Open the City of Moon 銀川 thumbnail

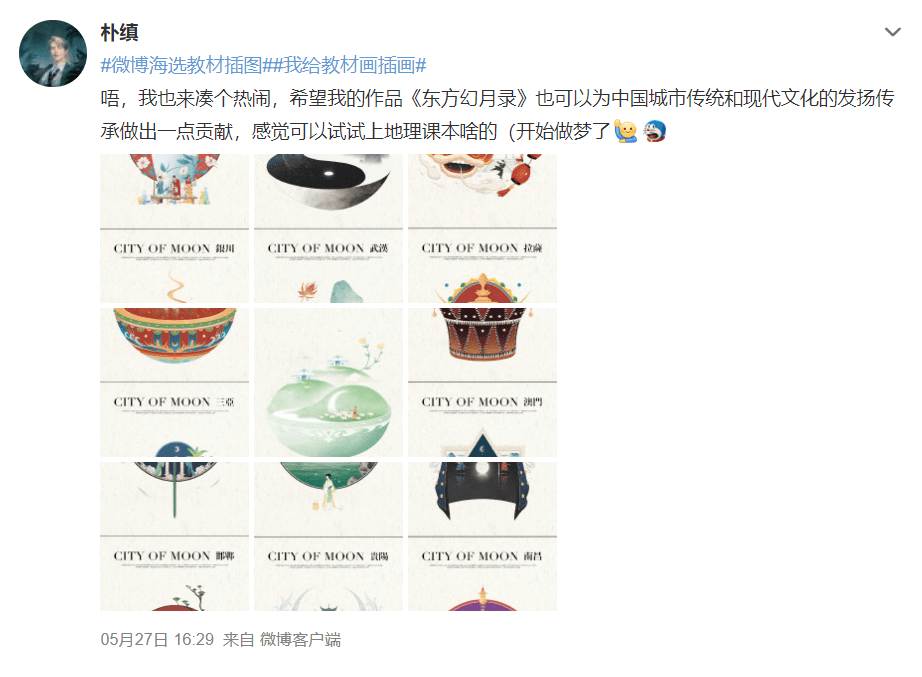coord(175,229)
